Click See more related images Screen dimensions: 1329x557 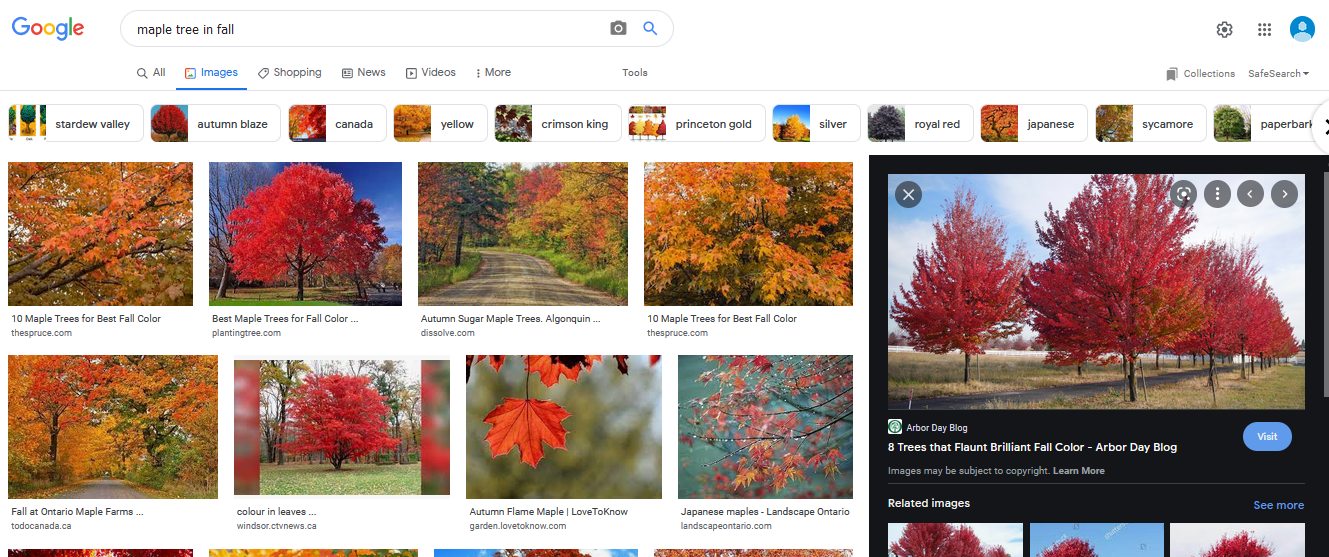(x=1279, y=505)
